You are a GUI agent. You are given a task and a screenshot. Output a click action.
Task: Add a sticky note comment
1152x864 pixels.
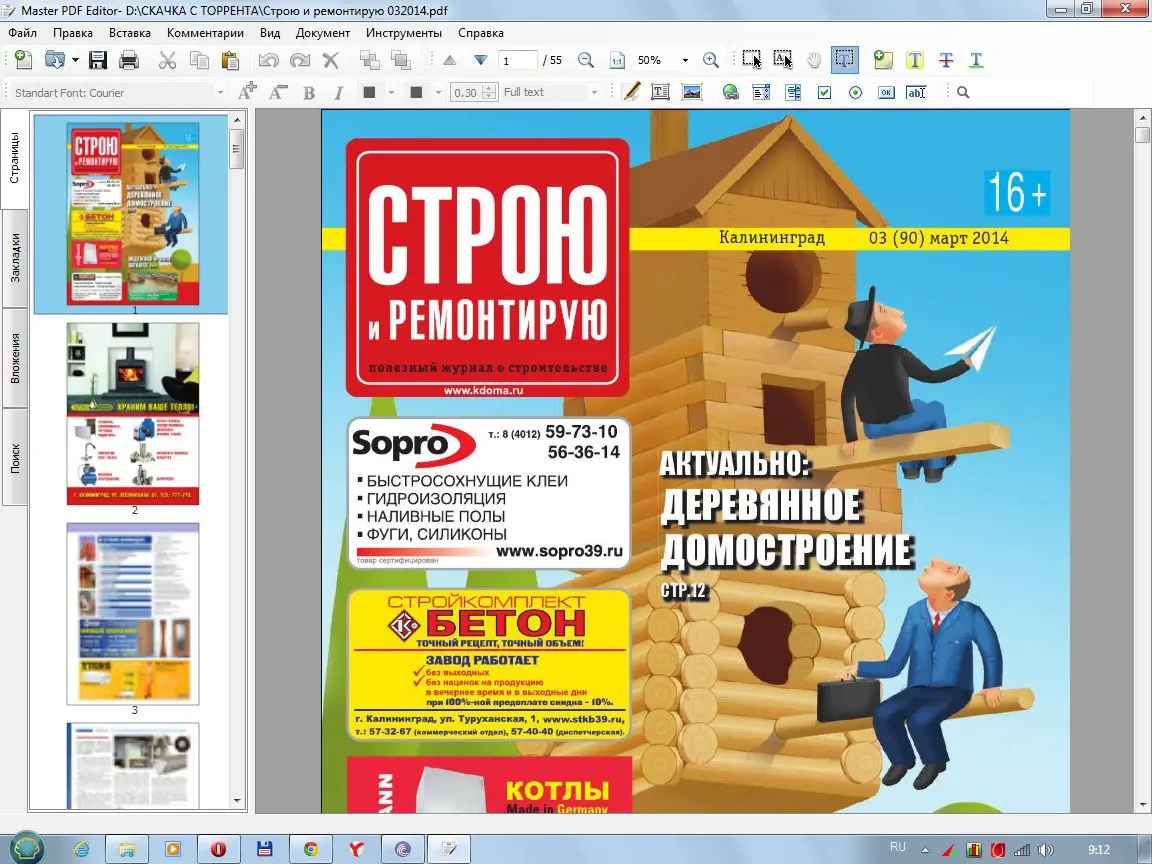click(x=883, y=60)
